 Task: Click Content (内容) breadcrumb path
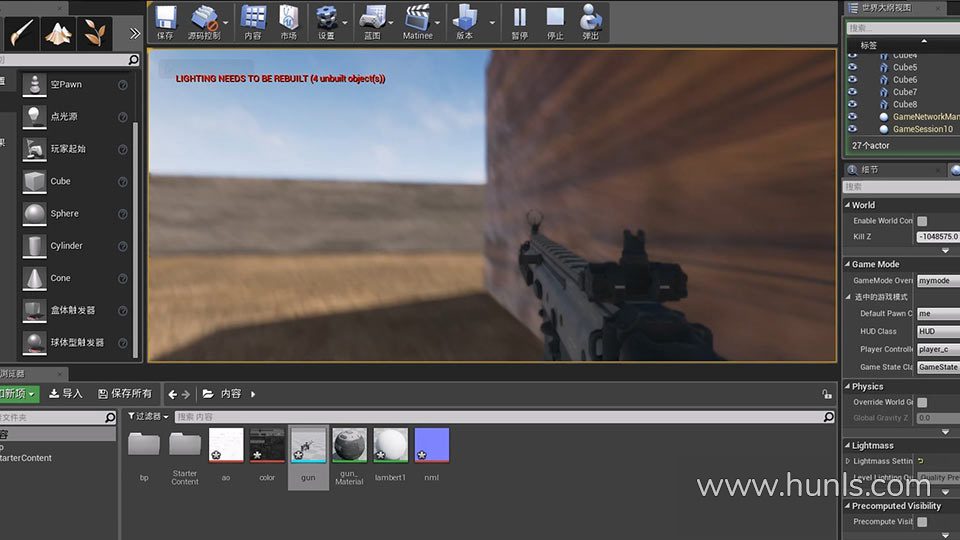coord(231,394)
